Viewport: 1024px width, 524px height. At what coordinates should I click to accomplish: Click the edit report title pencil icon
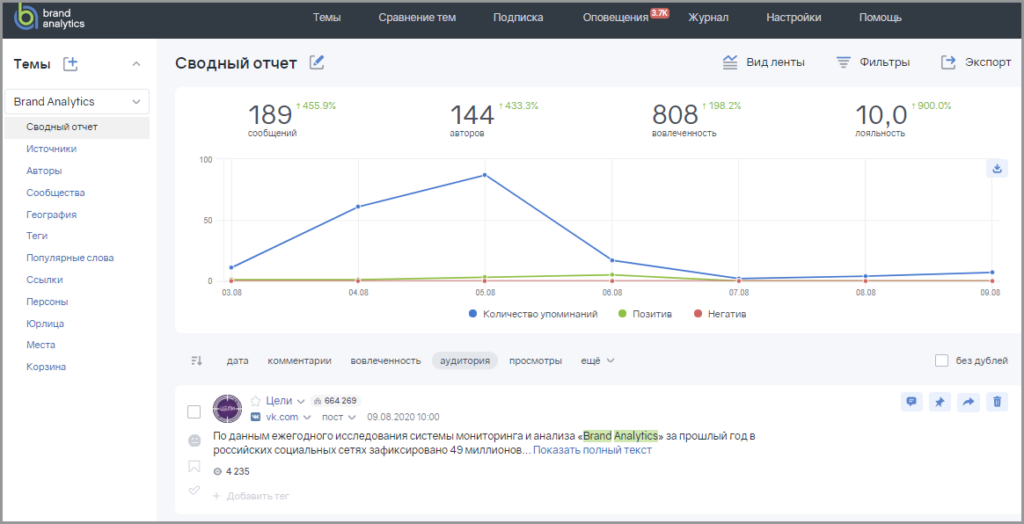pos(317,63)
